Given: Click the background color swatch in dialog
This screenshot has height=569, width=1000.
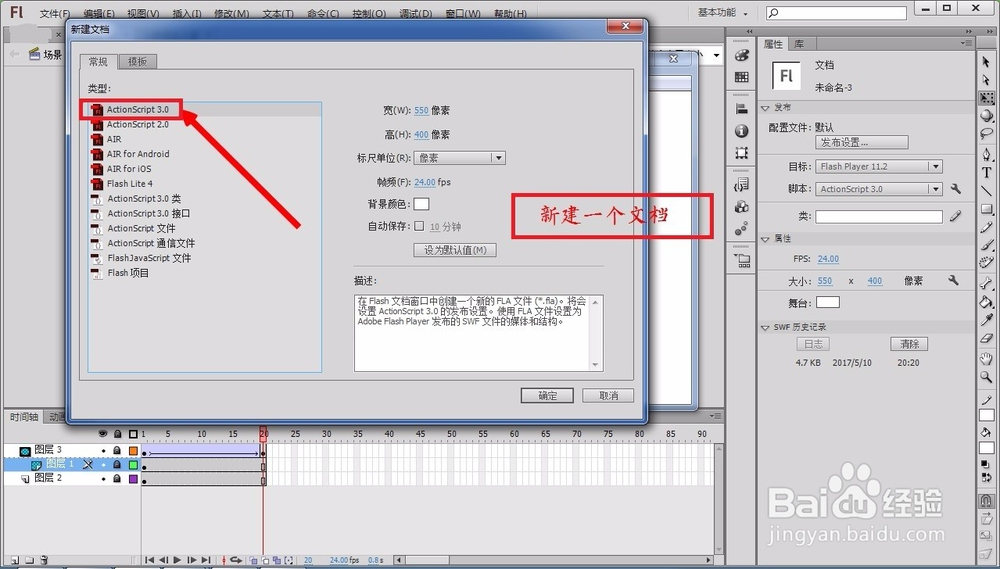Looking at the screenshot, I should click(x=422, y=204).
